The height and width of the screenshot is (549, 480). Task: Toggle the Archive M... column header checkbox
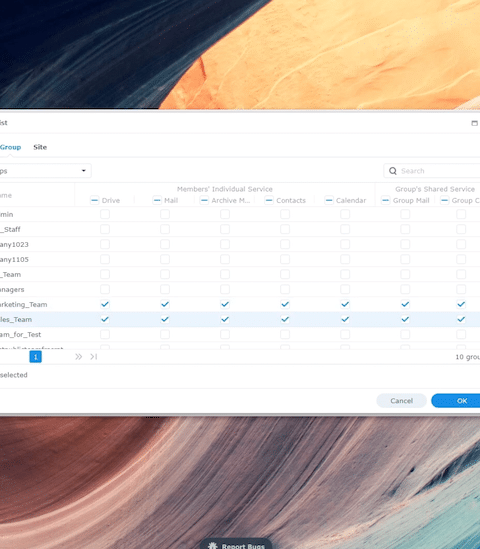coord(204,200)
